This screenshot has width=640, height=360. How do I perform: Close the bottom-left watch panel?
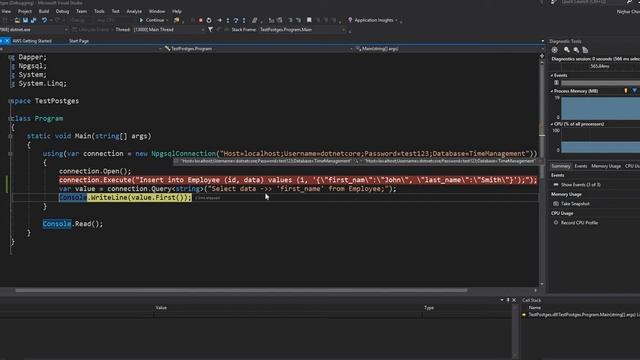point(514,300)
